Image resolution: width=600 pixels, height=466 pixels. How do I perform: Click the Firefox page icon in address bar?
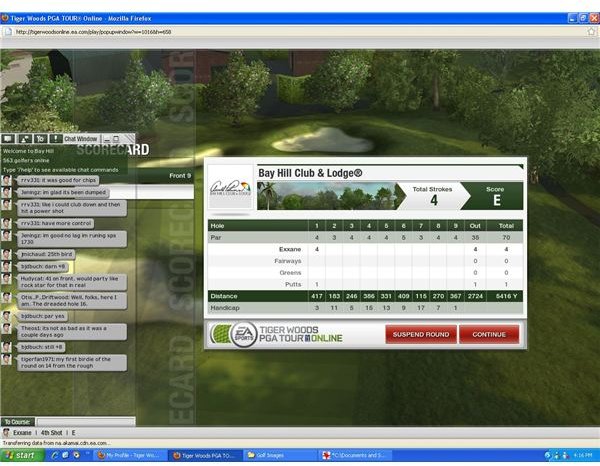[x=8, y=32]
